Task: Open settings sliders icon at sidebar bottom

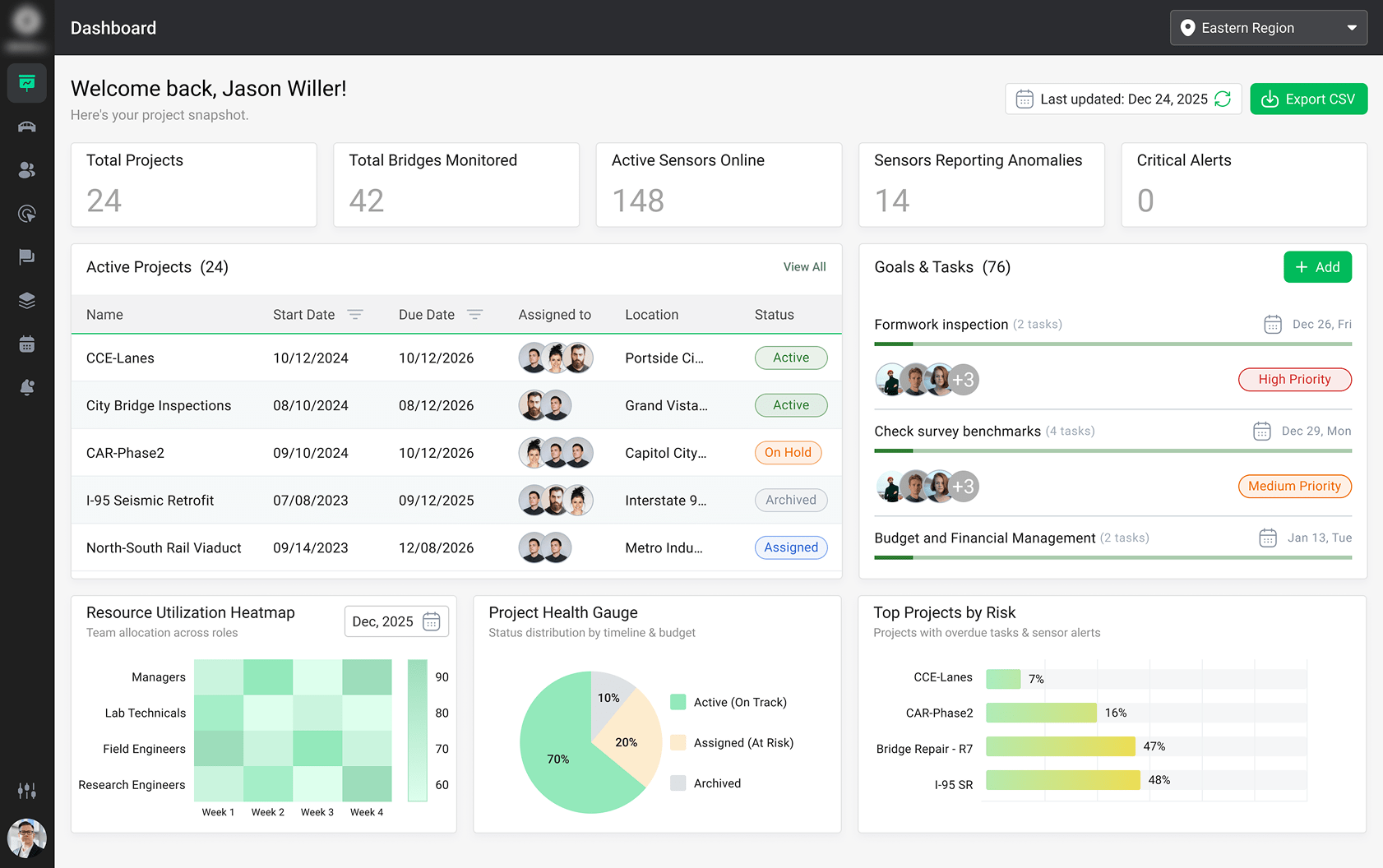Action: coord(26,790)
